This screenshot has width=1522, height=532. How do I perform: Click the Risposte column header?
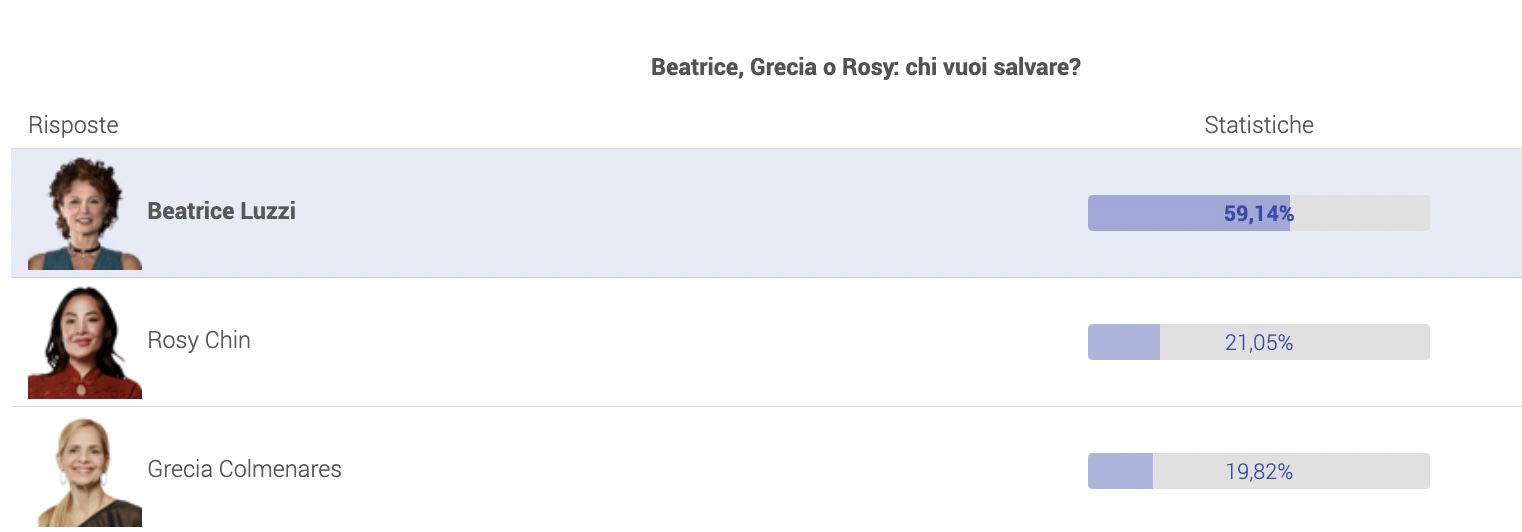coord(73,125)
